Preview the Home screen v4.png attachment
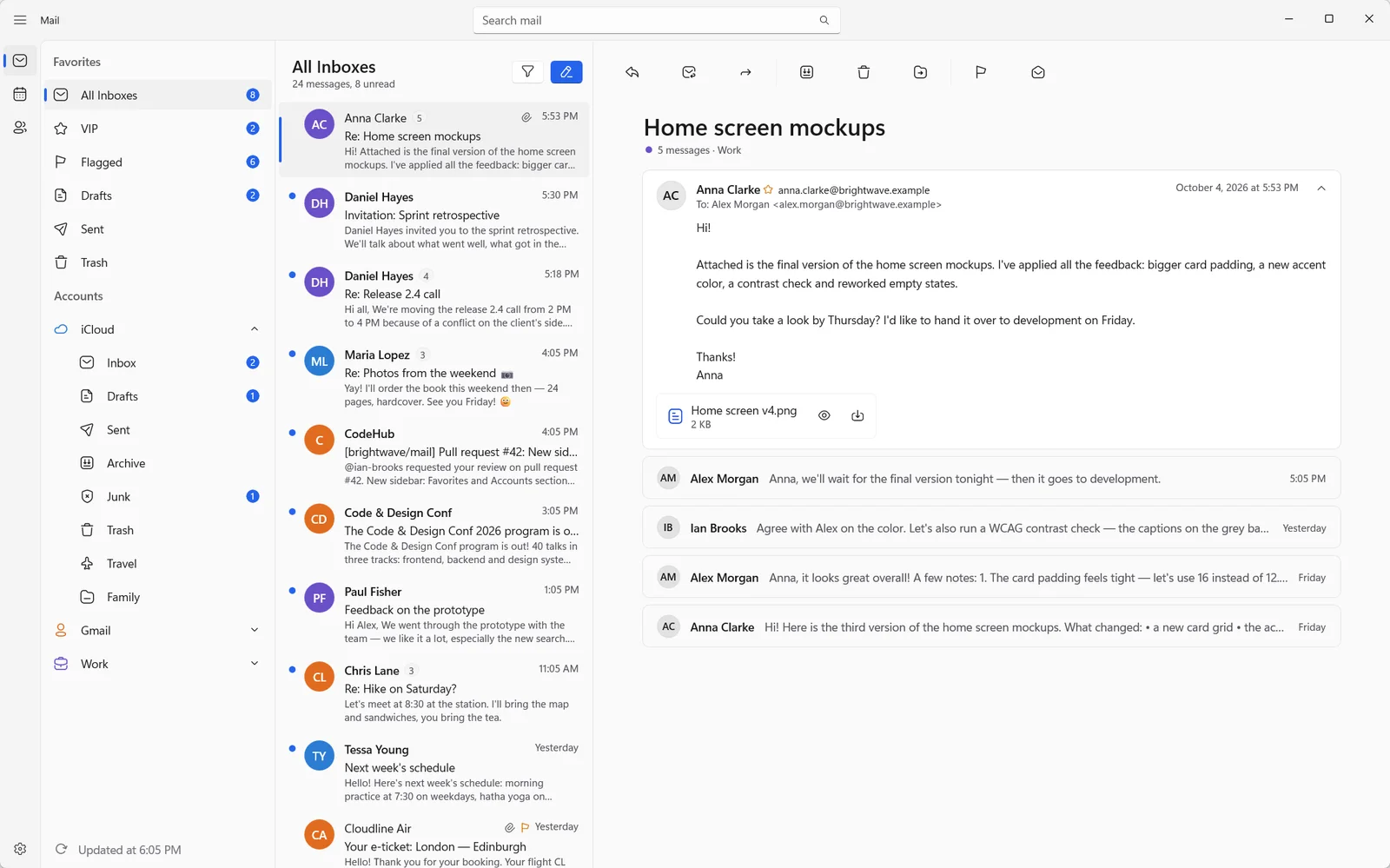1390x868 pixels. pyautogui.click(x=824, y=416)
